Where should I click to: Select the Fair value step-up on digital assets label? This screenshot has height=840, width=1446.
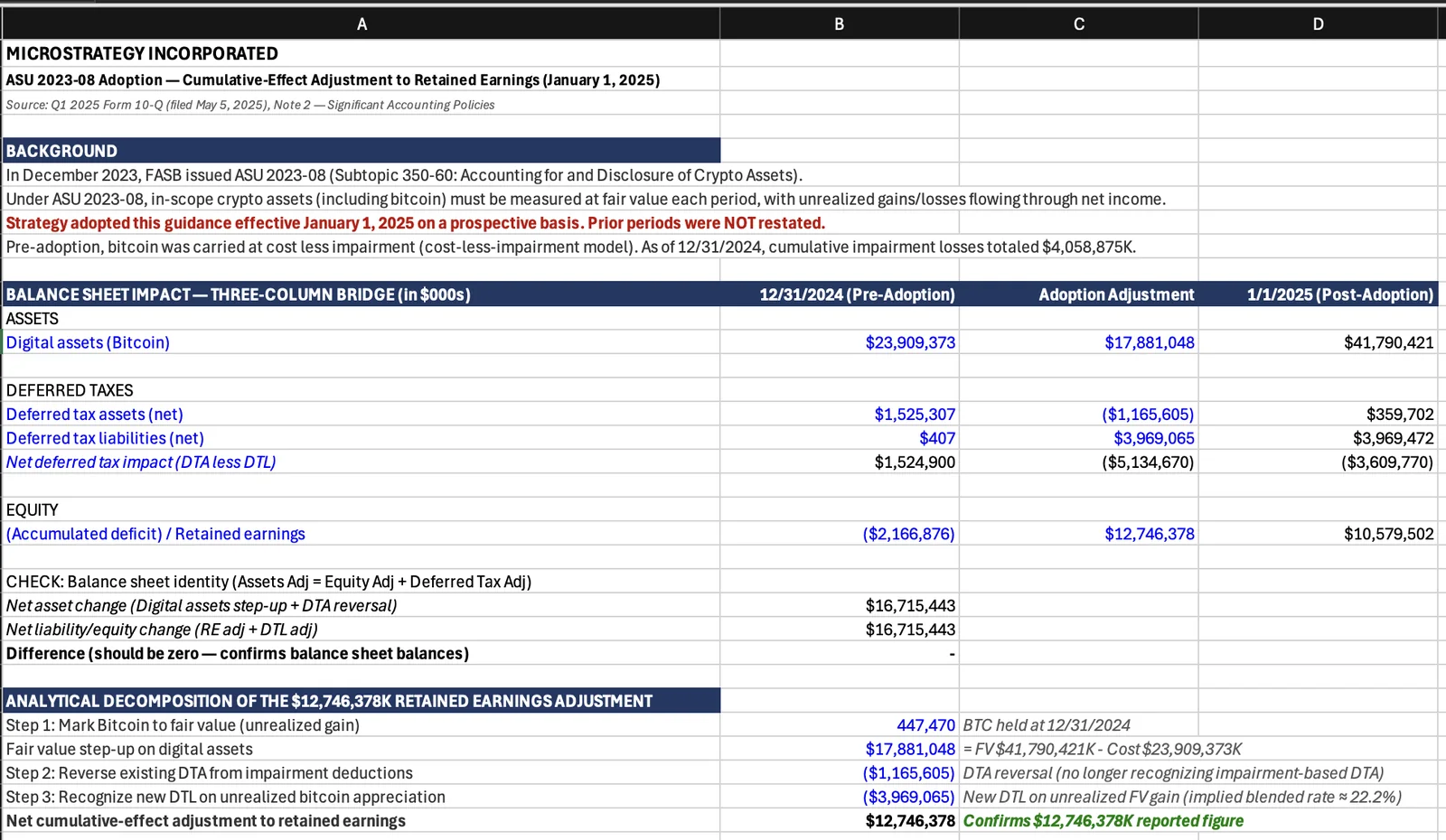[361, 749]
